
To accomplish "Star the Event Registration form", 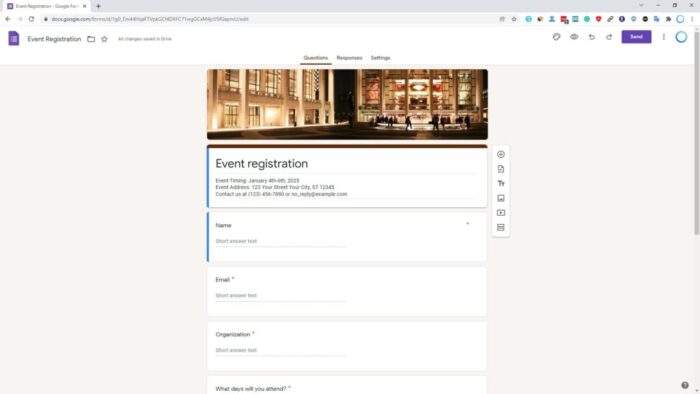I will coord(104,39).
